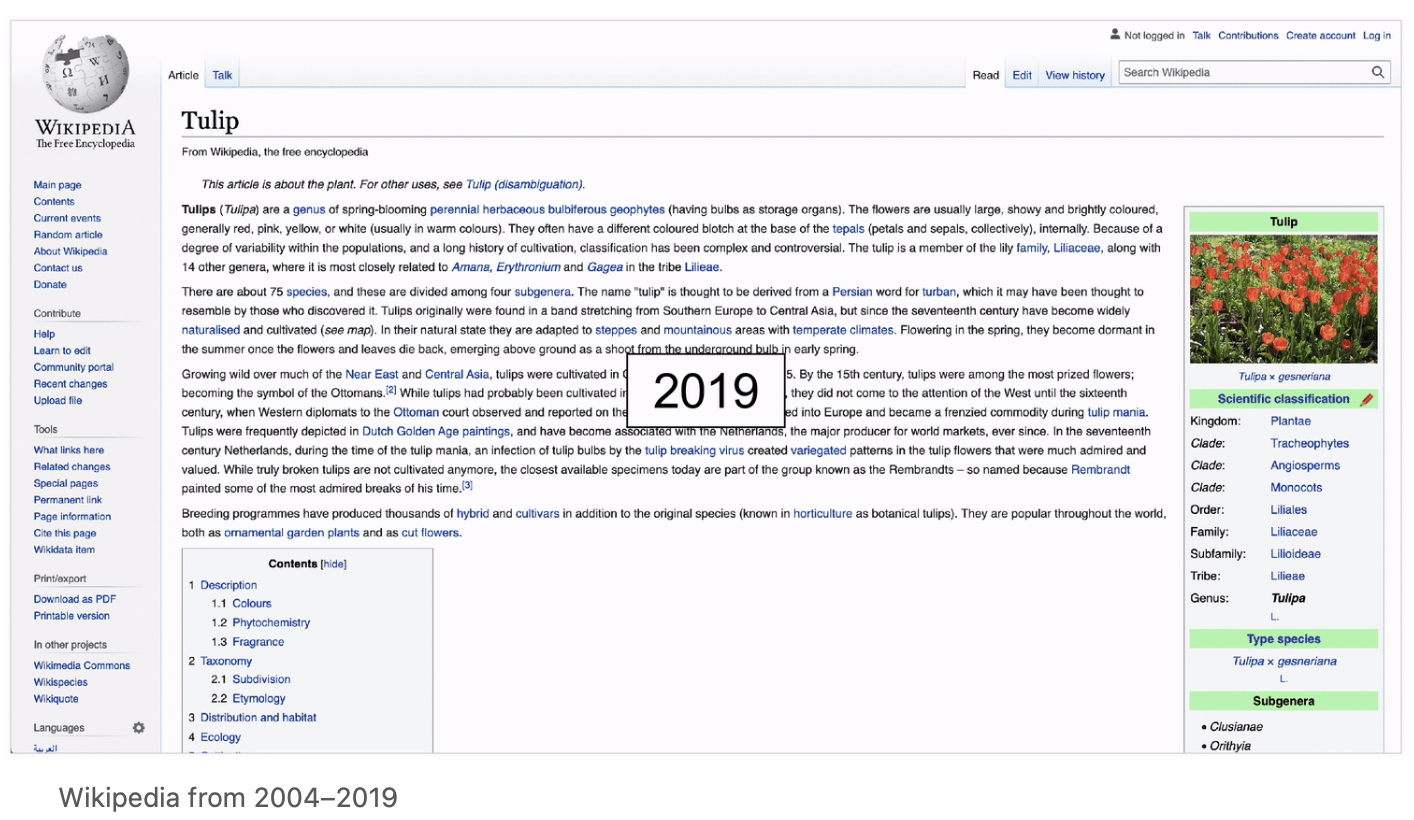Click the Log in link
1414x820 pixels.
point(1377,36)
